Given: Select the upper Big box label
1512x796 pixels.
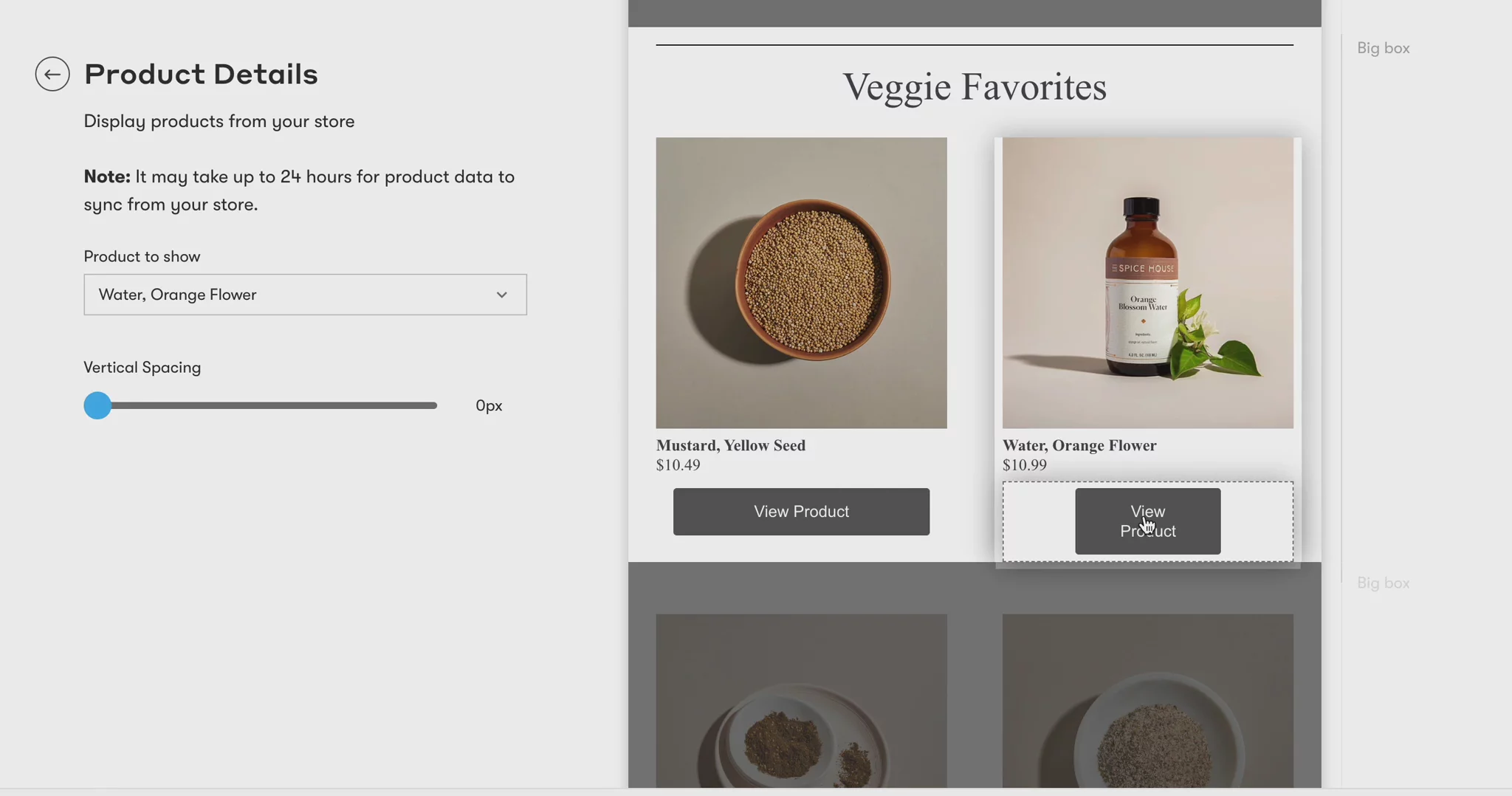Looking at the screenshot, I should (x=1383, y=48).
